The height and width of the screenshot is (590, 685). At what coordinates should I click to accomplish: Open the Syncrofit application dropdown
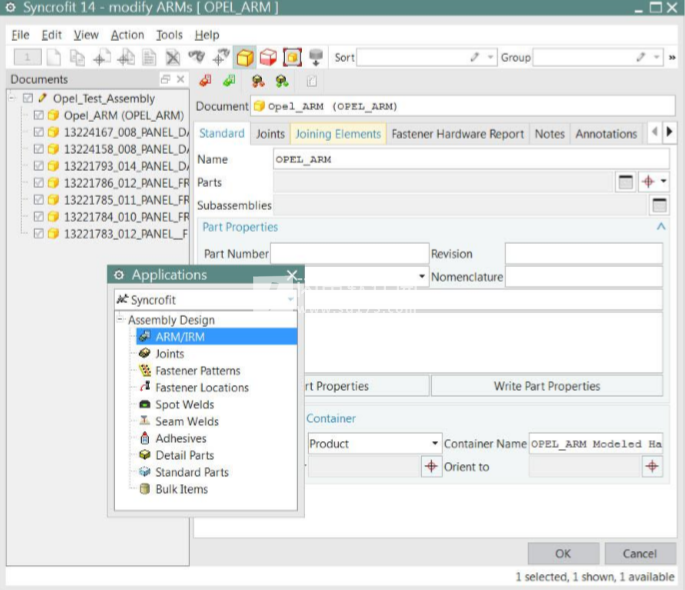[291, 300]
